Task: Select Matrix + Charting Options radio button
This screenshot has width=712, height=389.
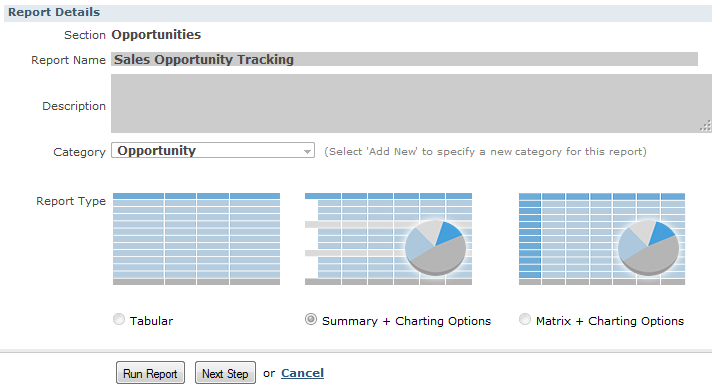Action: (x=524, y=319)
